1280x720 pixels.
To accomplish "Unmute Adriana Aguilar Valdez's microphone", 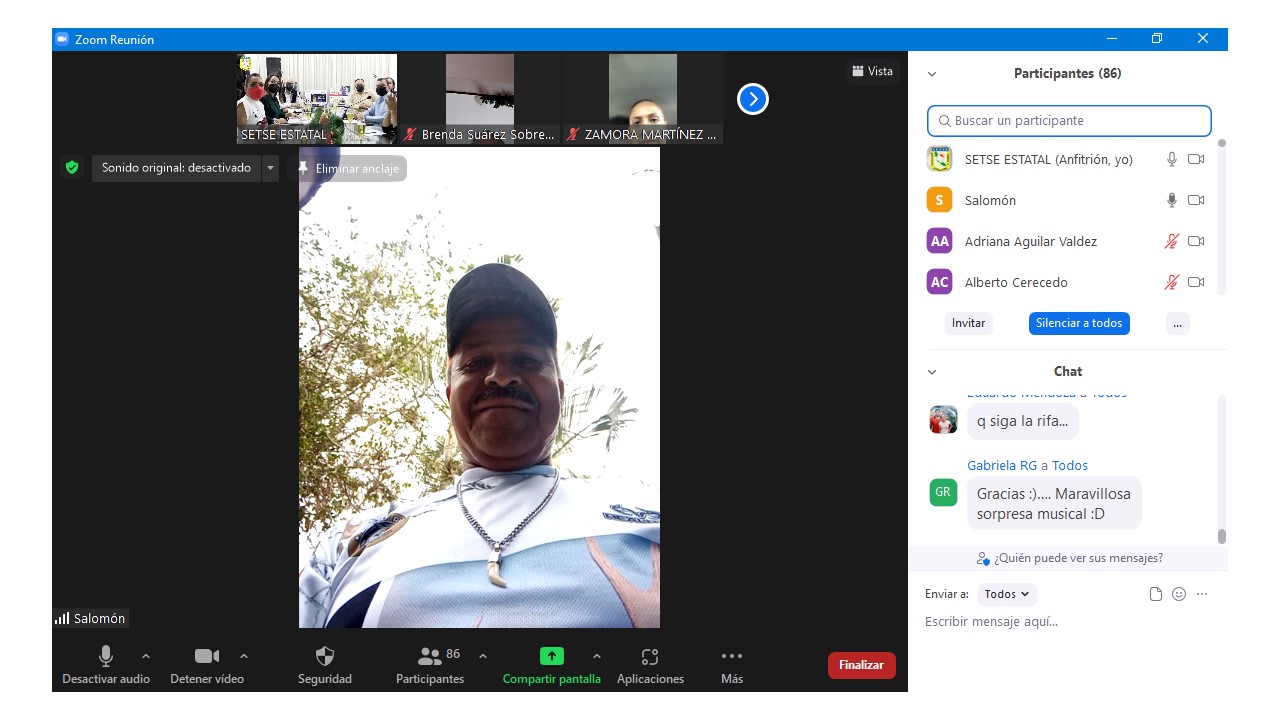I will pos(1172,241).
